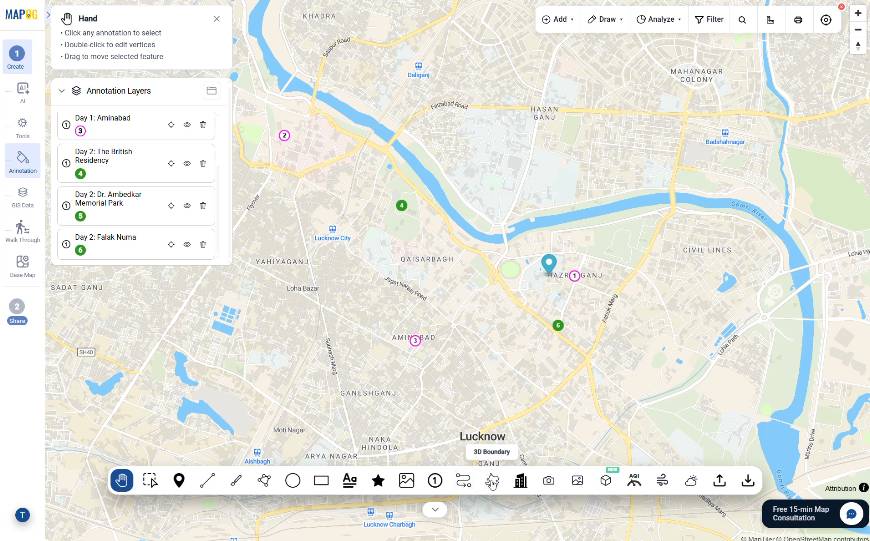The height and width of the screenshot is (541, 870).
Task: Select the line drawing tool
Action: pos(208,481)
